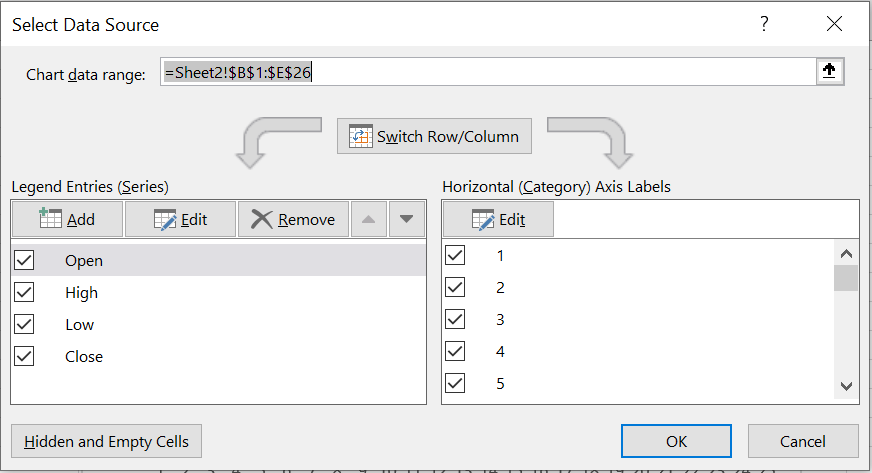
Task: Edit the horizontal axis labels
Action: click(498, 220)
